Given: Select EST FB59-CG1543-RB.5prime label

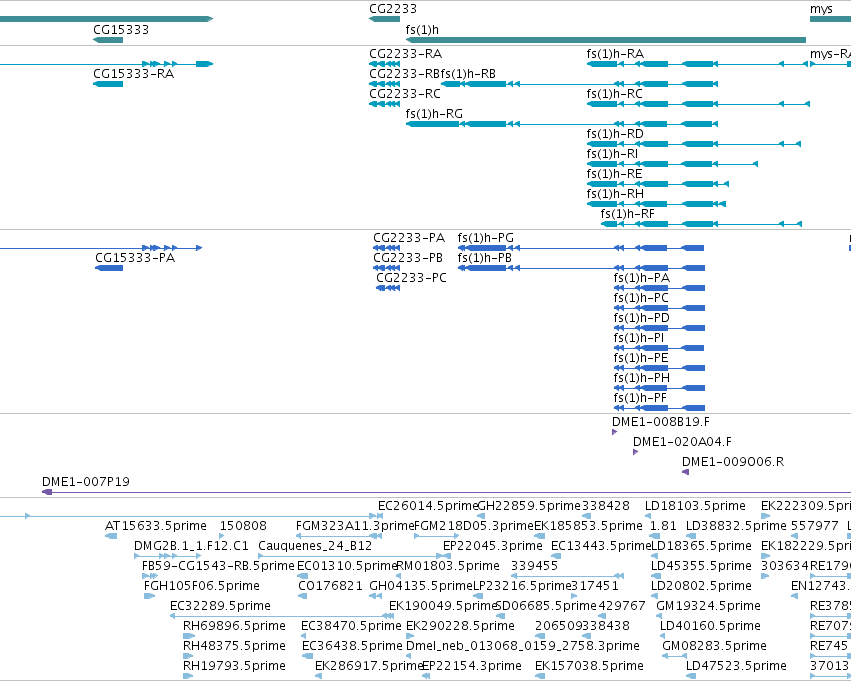Looking at the screenshot, I should tap(218, 566).
